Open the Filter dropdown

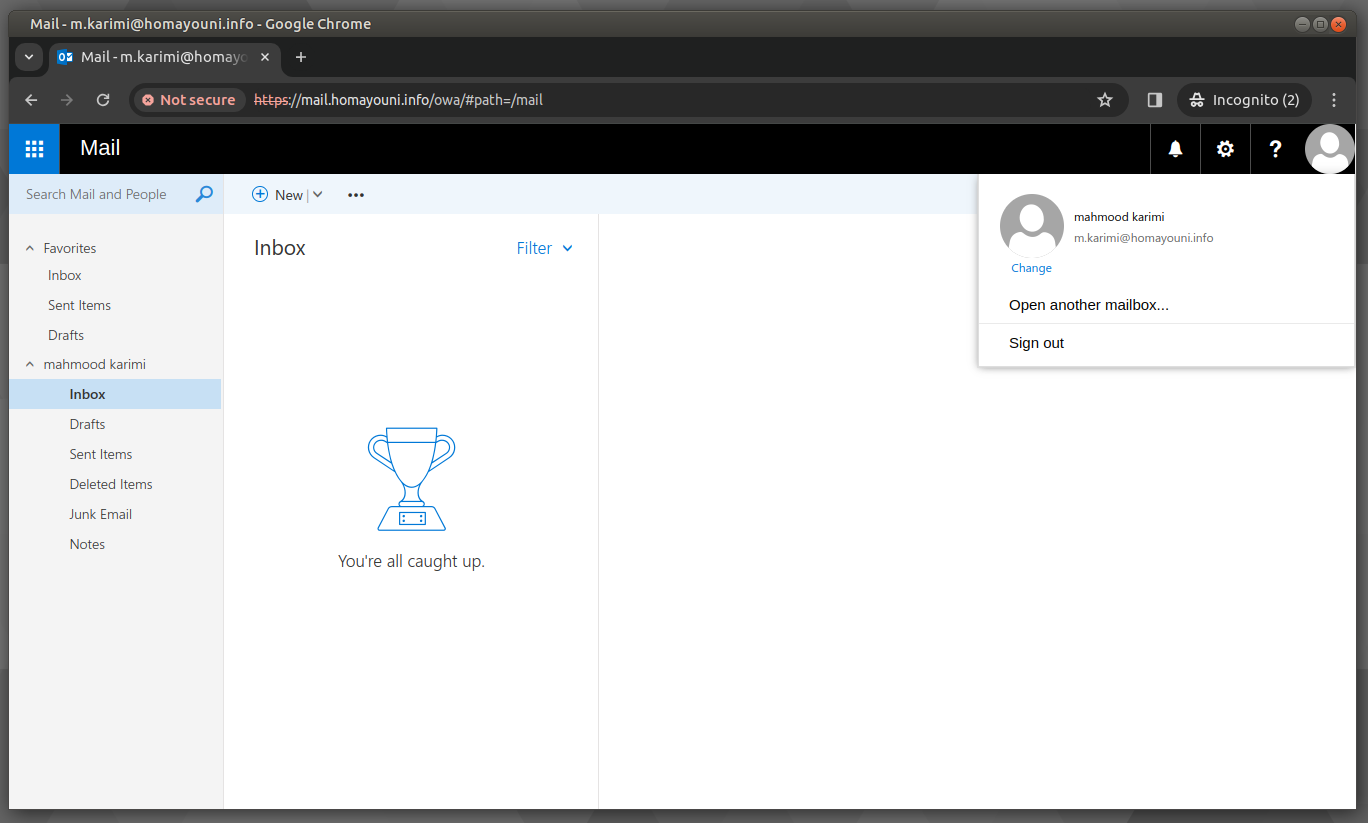pyautogui.click(x=545, y=248)
